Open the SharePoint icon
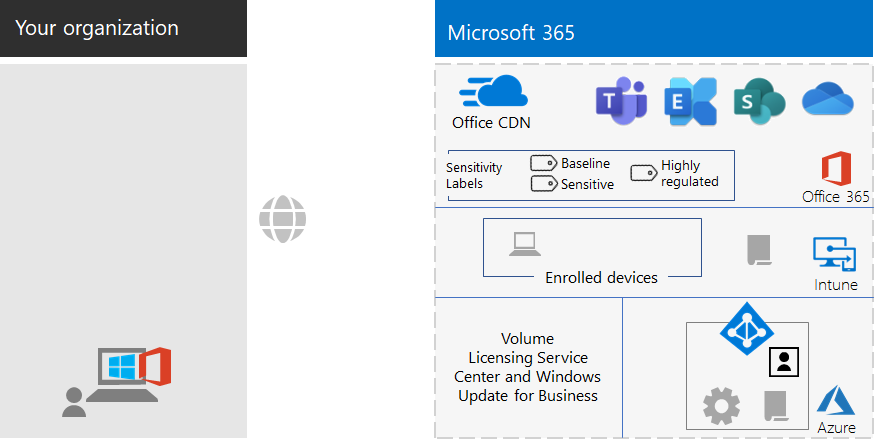 pos(759,101)
